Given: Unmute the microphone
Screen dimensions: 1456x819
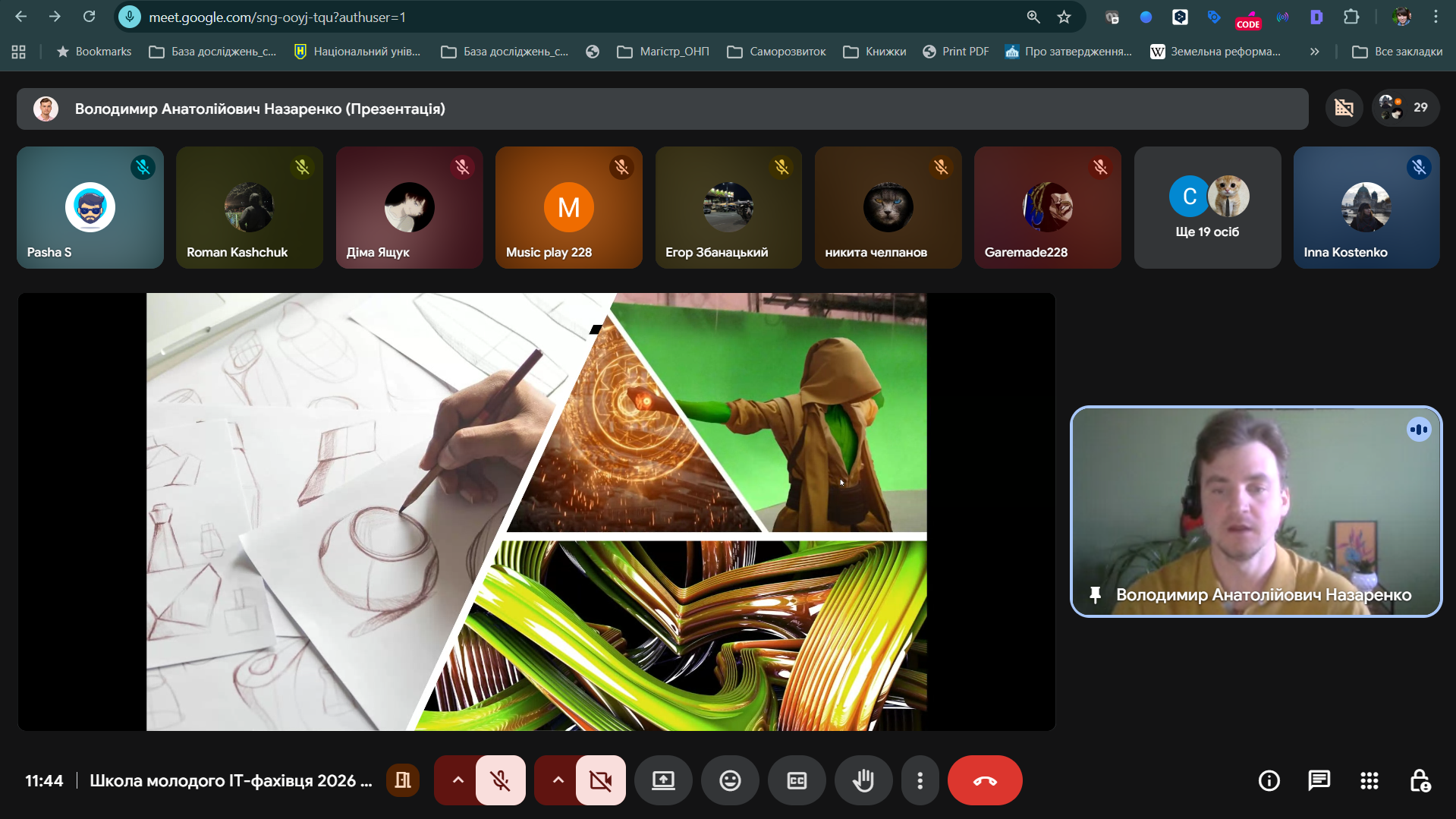Looking at the screenshot, I should (x=500, y=780).
